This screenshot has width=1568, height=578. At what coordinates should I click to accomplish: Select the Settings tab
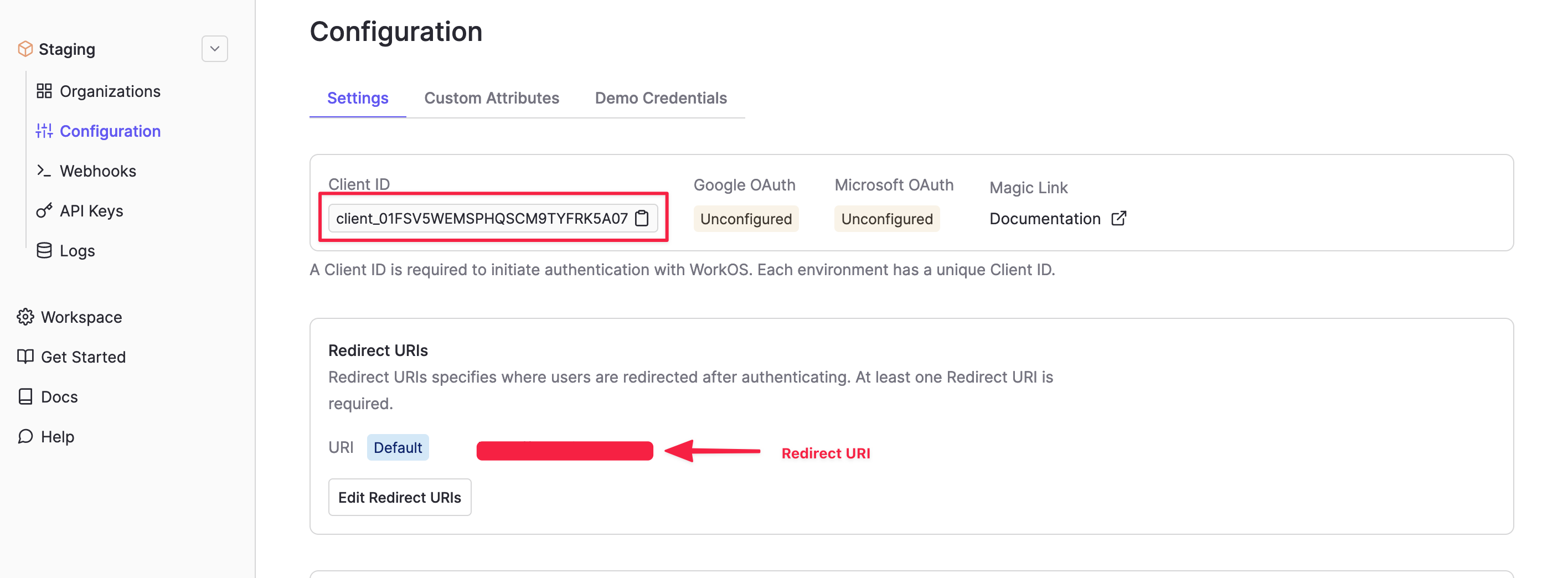357,98
